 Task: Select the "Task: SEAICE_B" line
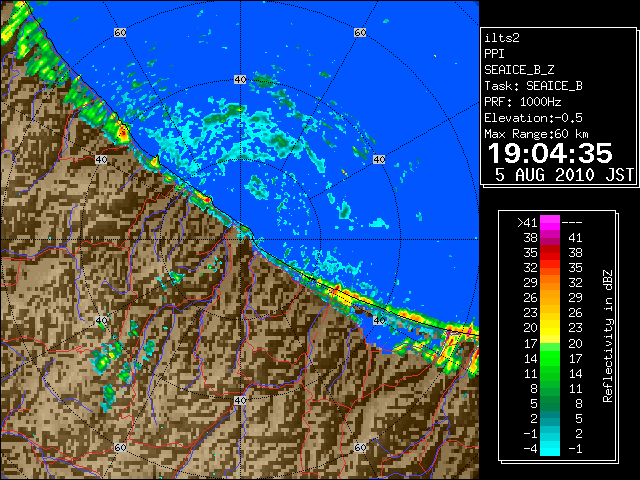[533, 86]
